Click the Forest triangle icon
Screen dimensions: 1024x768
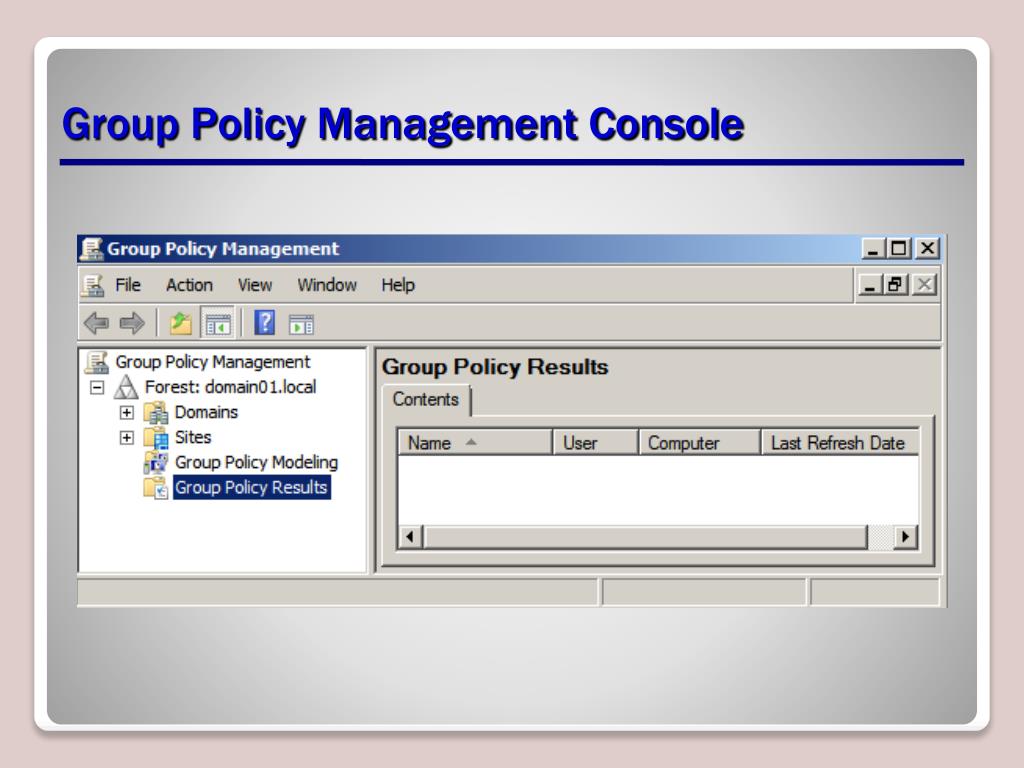click(126, 387)
